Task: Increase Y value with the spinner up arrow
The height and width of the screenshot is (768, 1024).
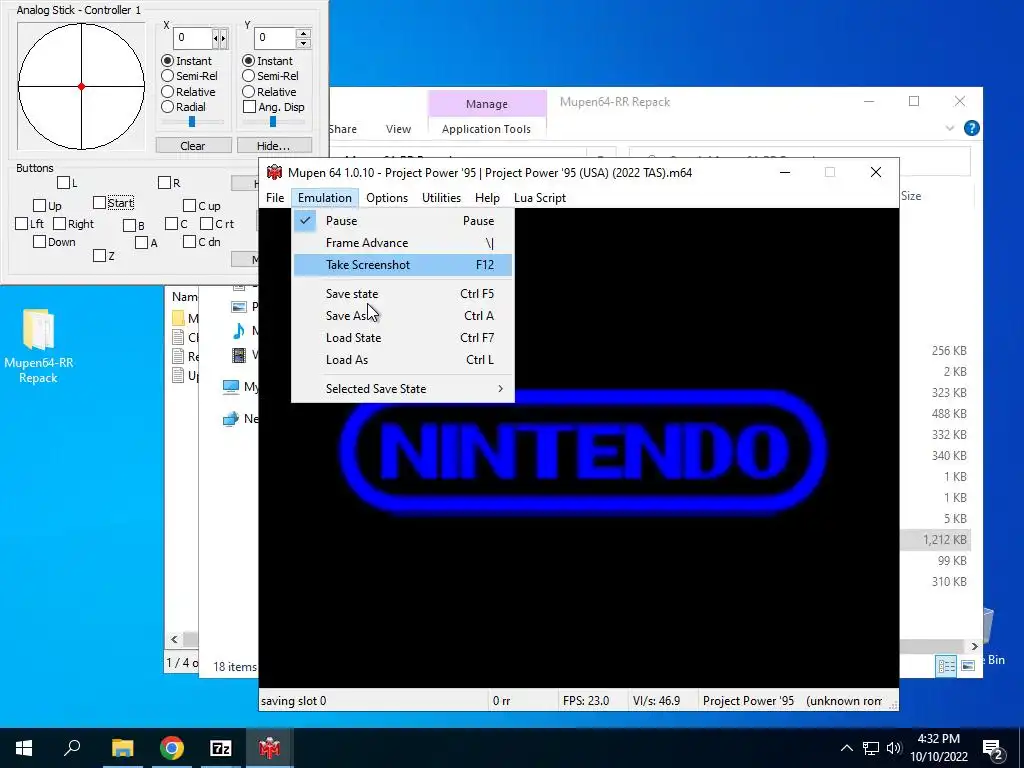Action: pos(303,33)
